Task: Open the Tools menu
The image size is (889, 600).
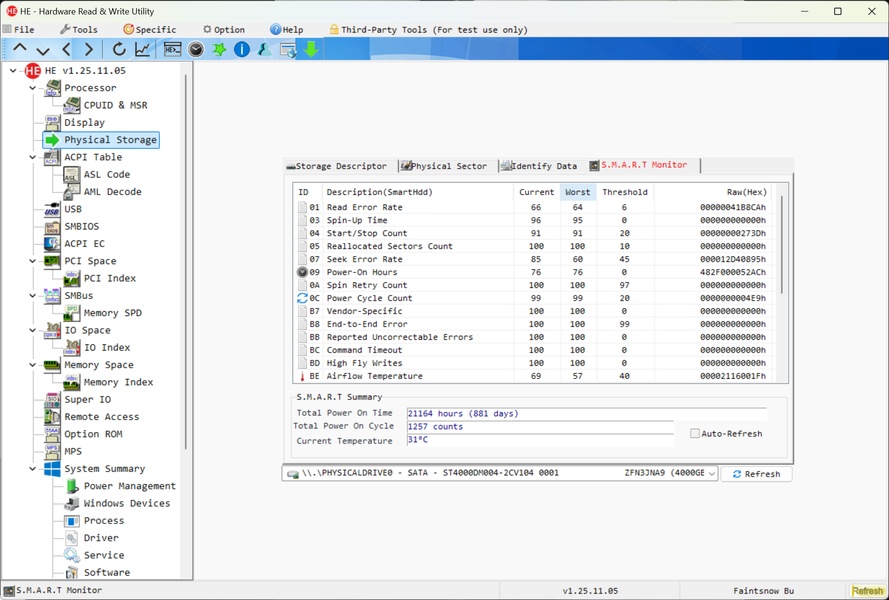Action: [78, 30]
